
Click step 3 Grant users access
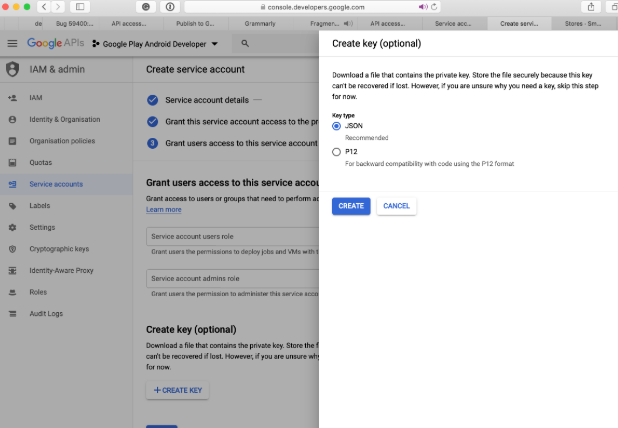pos(233,143)
